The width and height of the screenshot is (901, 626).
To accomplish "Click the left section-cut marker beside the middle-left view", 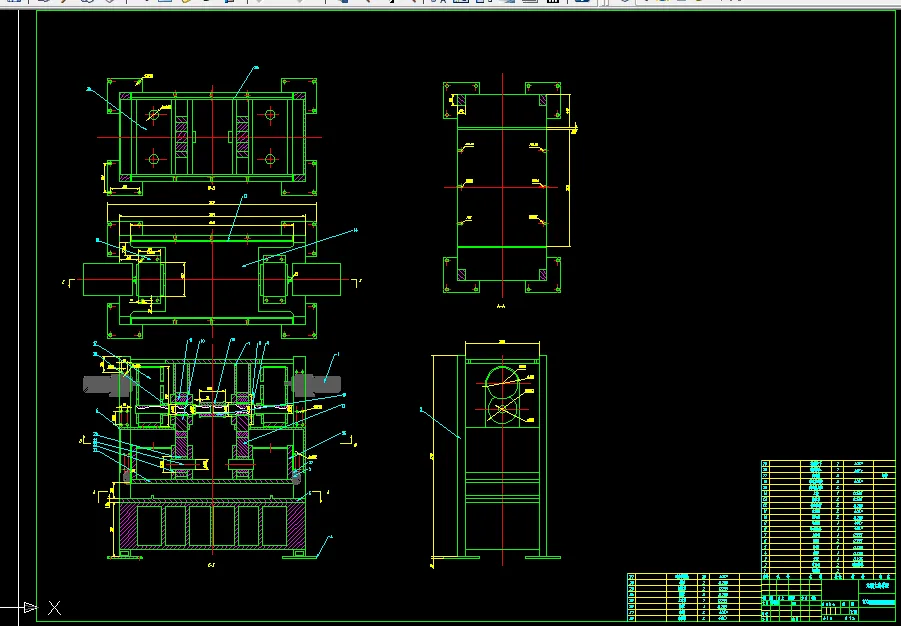I will pos(68,282).
